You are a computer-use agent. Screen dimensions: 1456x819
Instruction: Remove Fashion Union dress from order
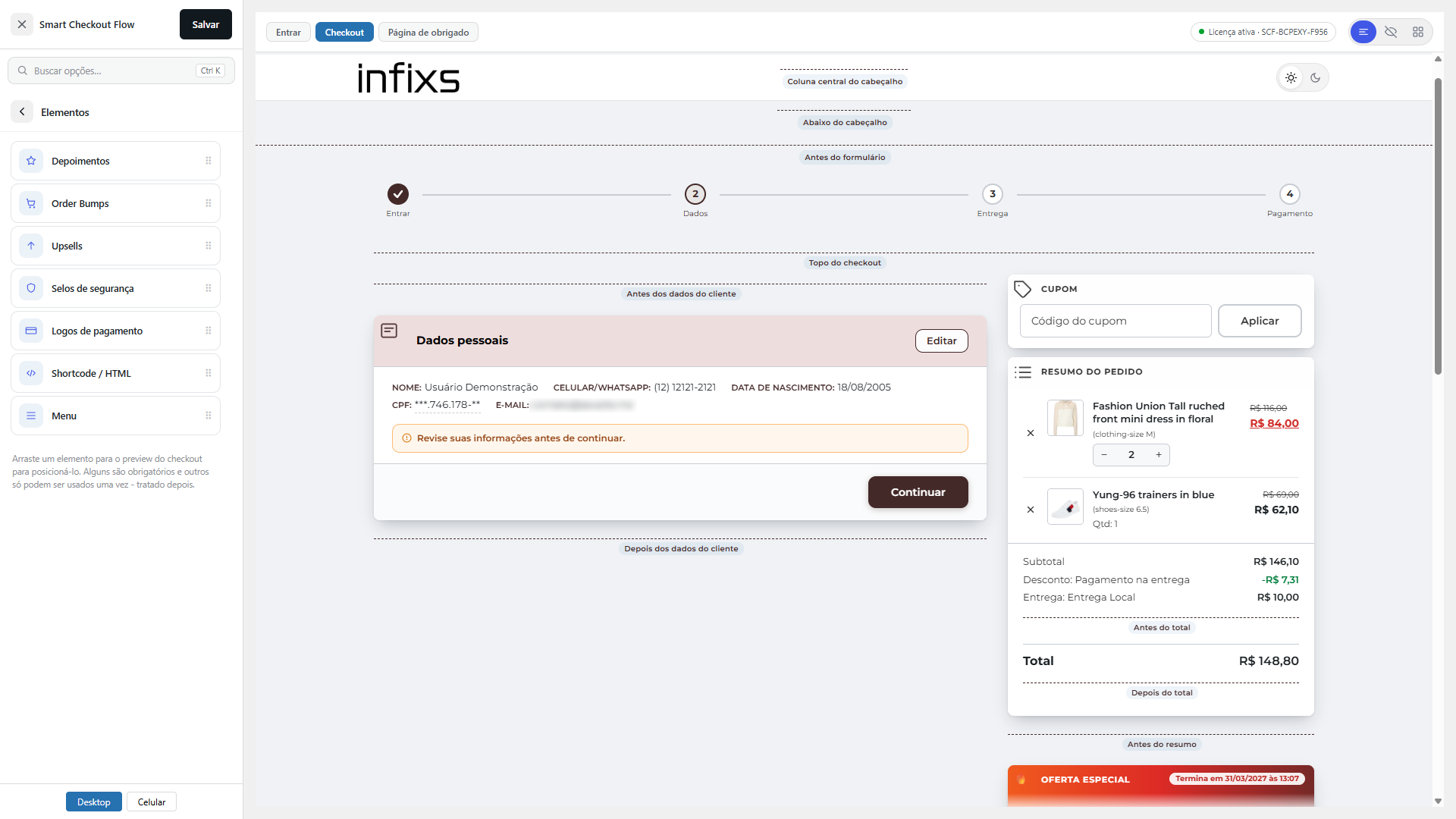pos(1031,433)
